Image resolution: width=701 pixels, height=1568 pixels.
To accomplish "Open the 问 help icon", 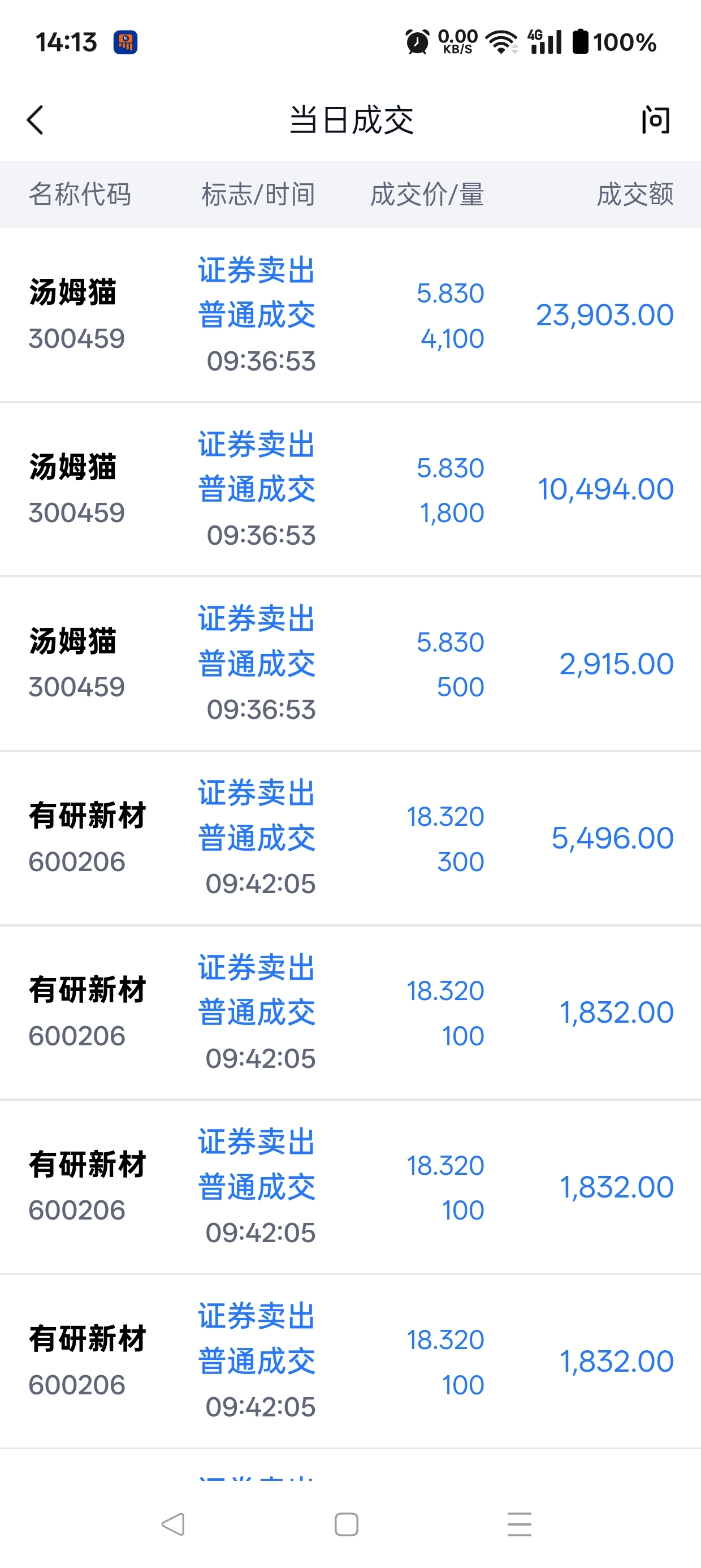I will coord(656,120).
